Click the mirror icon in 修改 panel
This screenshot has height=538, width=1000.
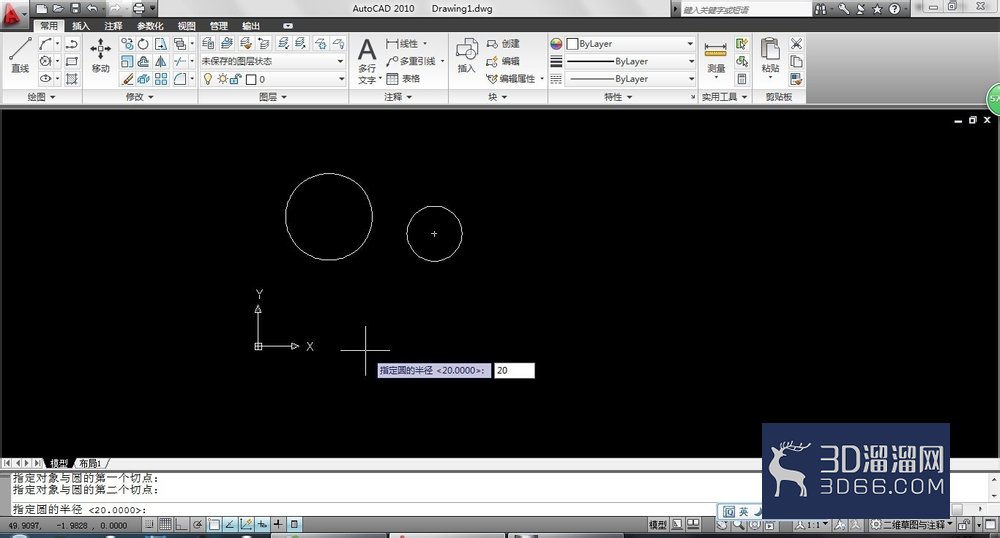coord(161,61)
